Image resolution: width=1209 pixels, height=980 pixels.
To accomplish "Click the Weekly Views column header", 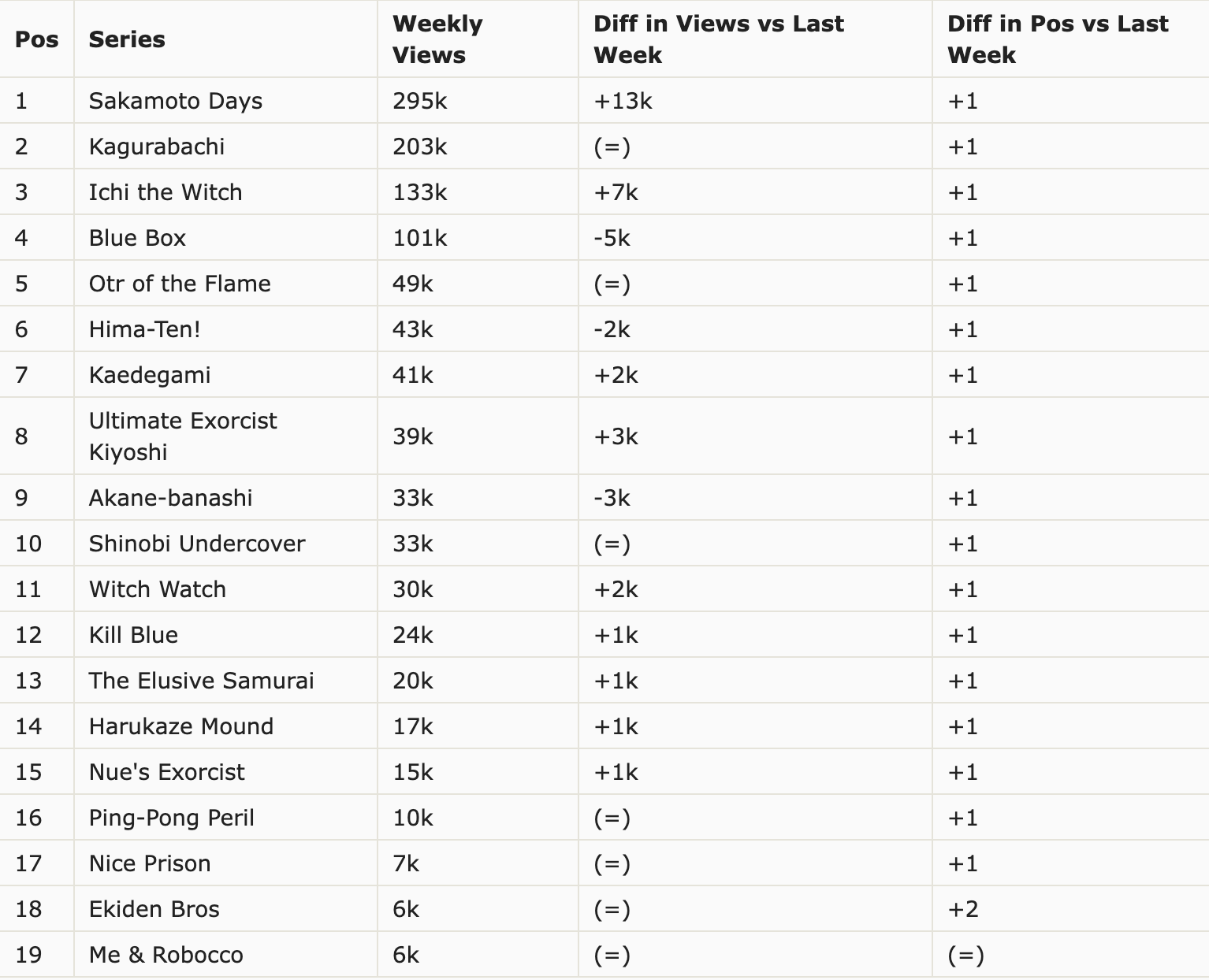I will point(437,39).
